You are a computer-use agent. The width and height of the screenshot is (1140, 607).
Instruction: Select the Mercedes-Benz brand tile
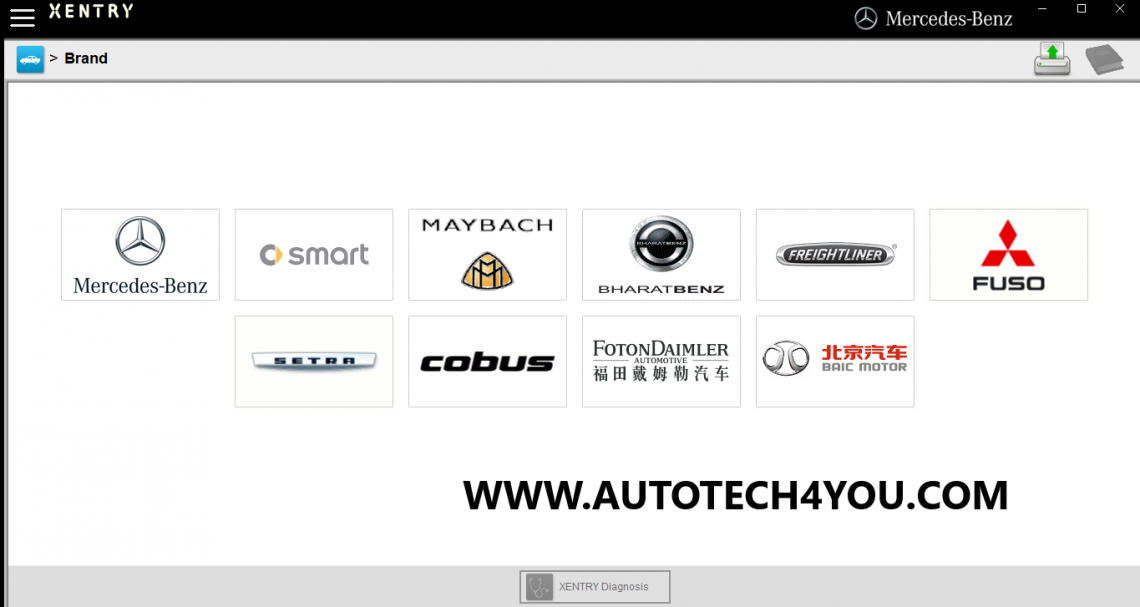coord(140,254)
